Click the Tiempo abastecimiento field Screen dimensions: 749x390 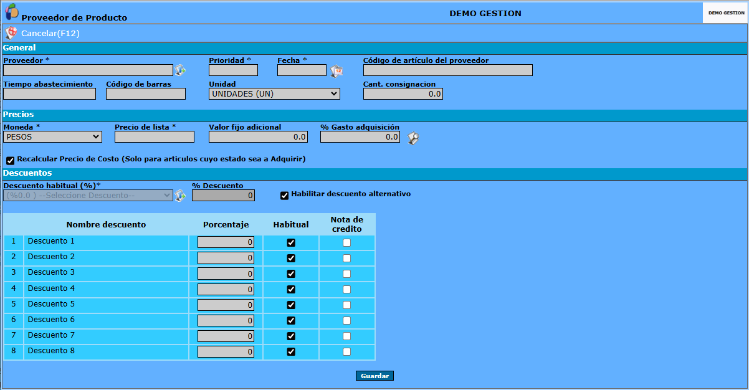50,94
